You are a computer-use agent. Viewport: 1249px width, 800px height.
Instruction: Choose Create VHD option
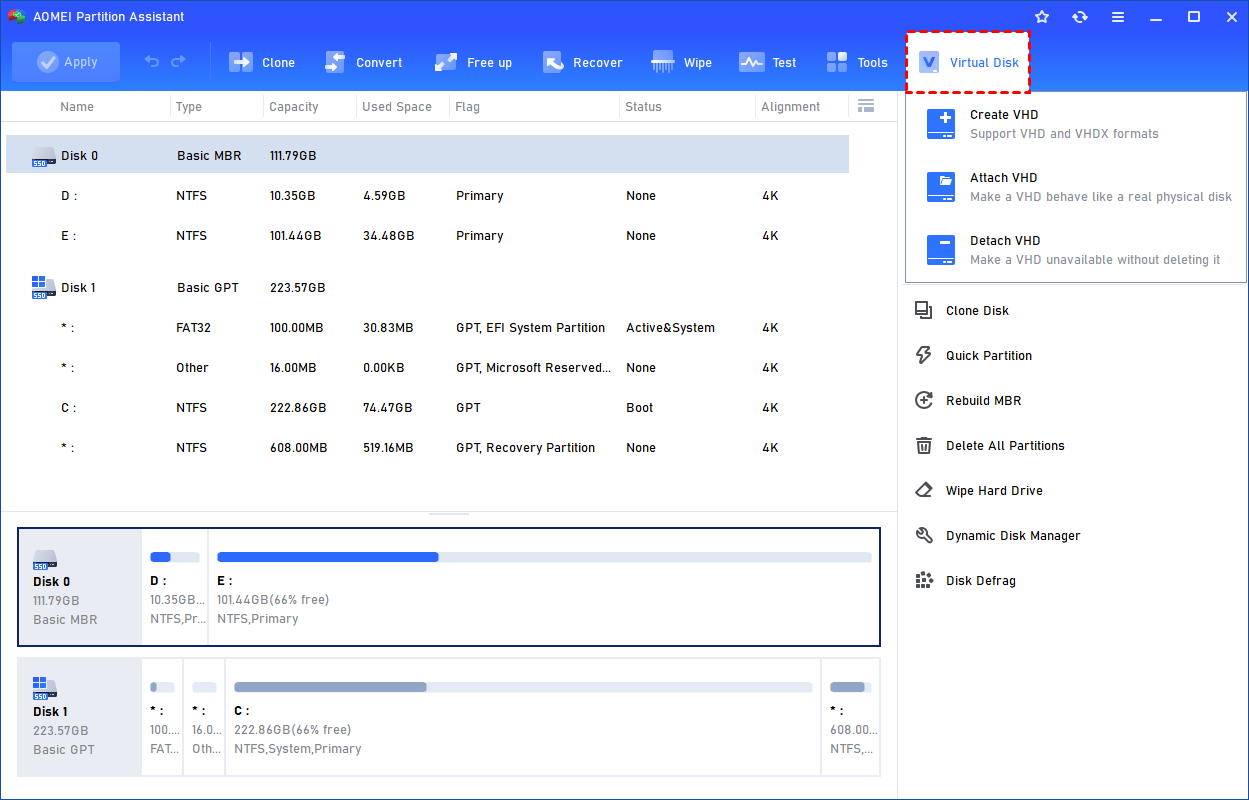click(1076, 124)
